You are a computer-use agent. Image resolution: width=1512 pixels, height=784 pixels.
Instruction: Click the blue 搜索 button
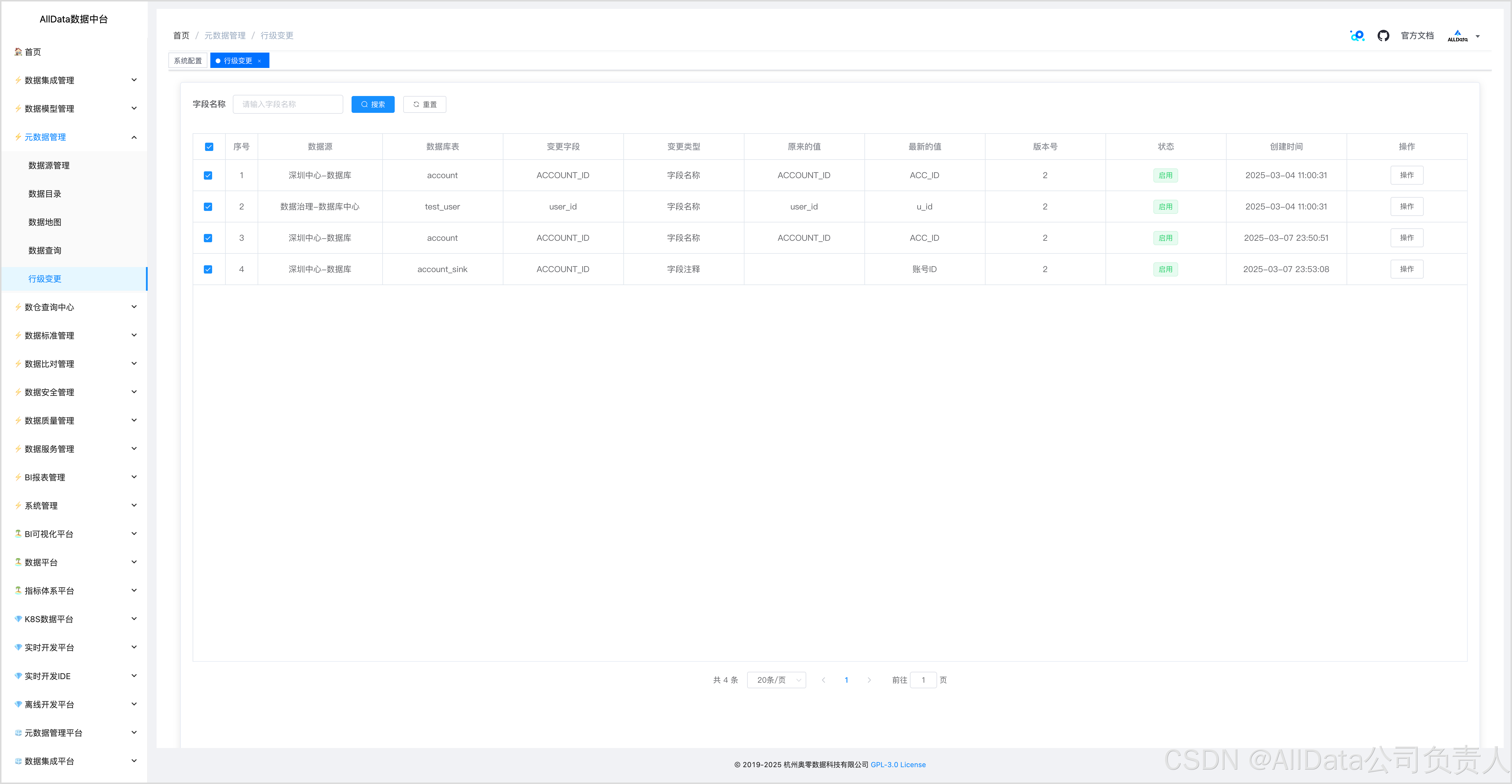point(373,105)
